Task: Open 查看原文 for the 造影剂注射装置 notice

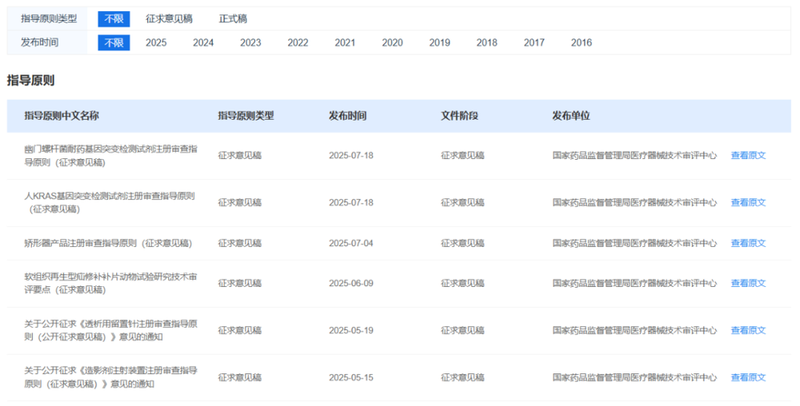Action: (748, 377)
